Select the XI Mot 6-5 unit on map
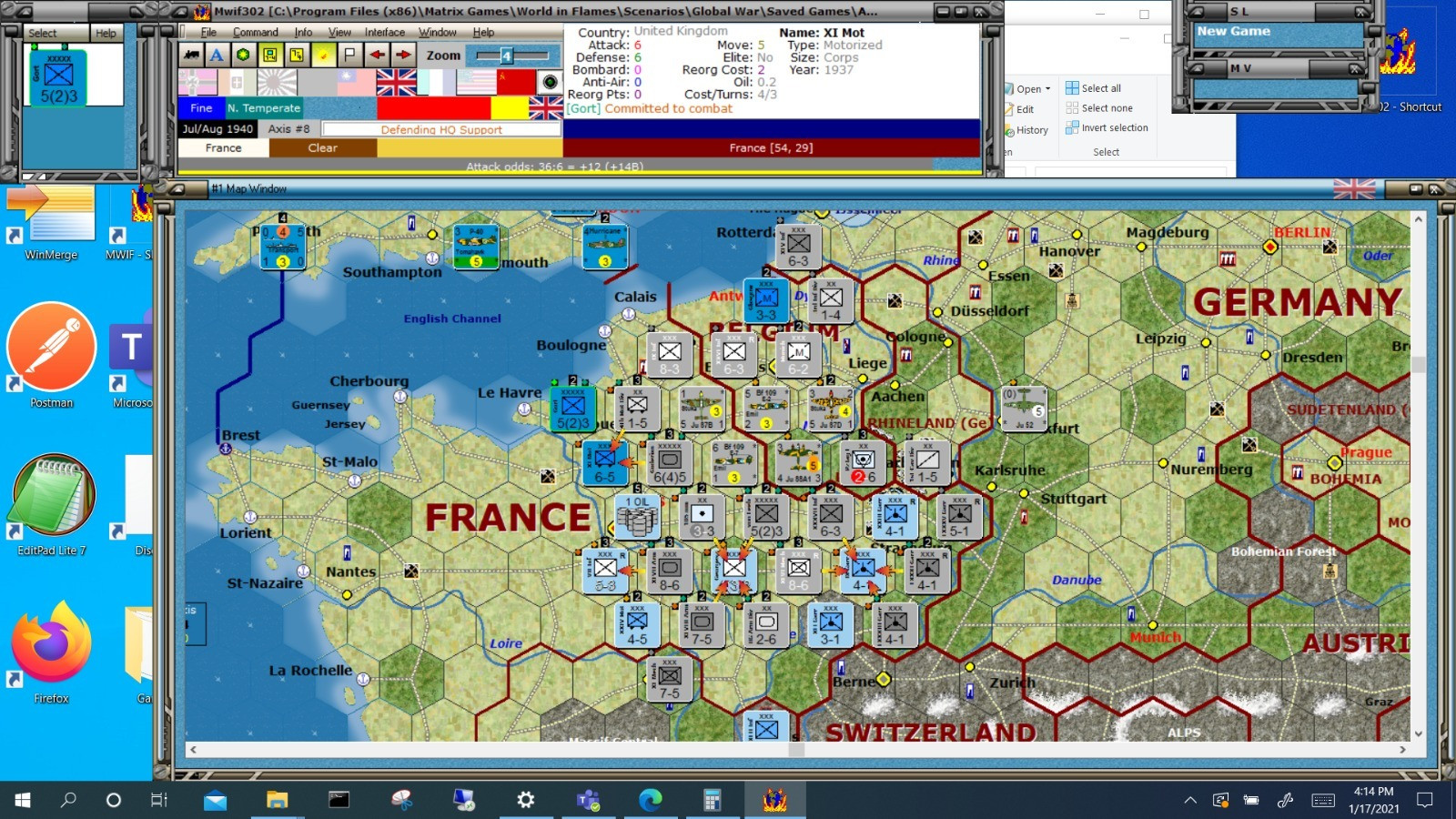 [x=604, y=462]
